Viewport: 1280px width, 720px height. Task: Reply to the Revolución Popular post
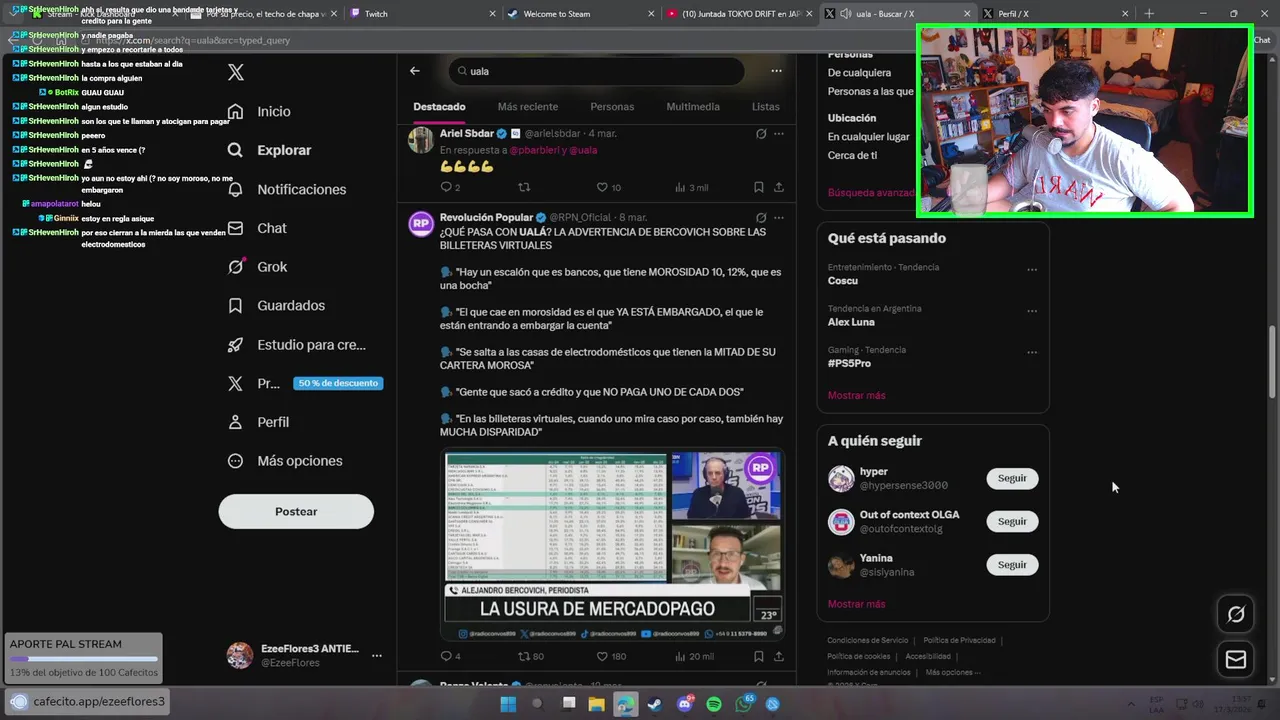451,656
